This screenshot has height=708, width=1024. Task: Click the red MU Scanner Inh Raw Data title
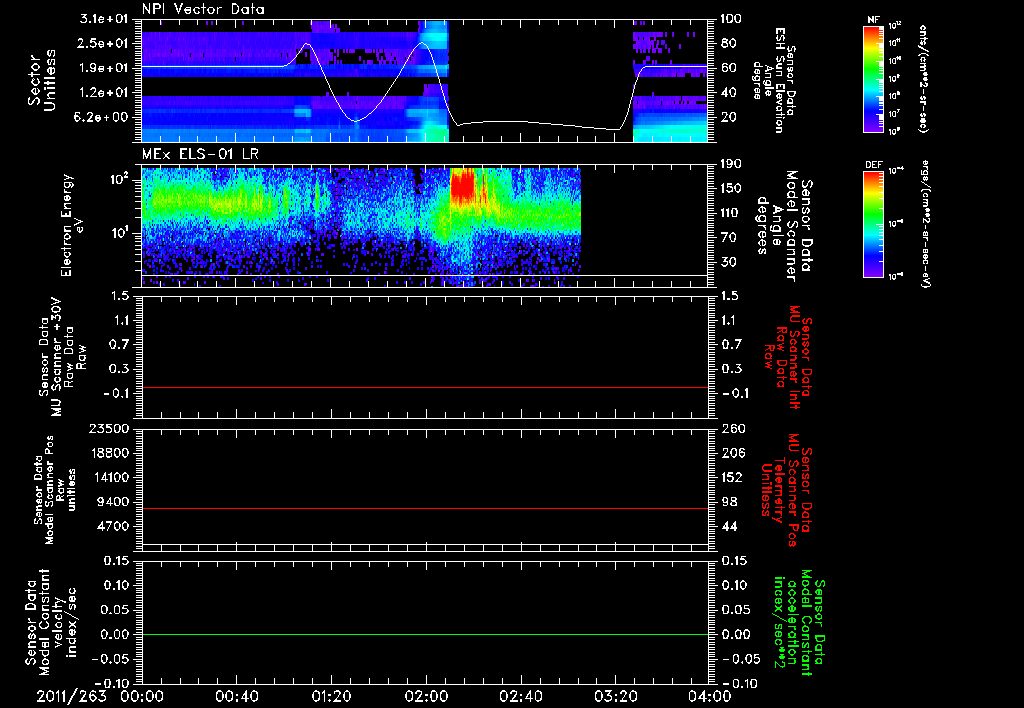pos(788,357)
